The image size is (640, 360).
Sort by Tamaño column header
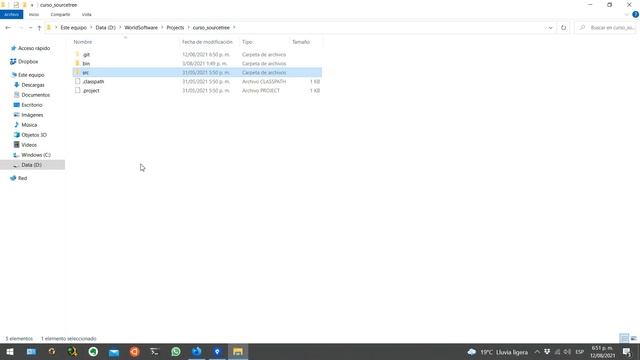[x=301, y=42]
